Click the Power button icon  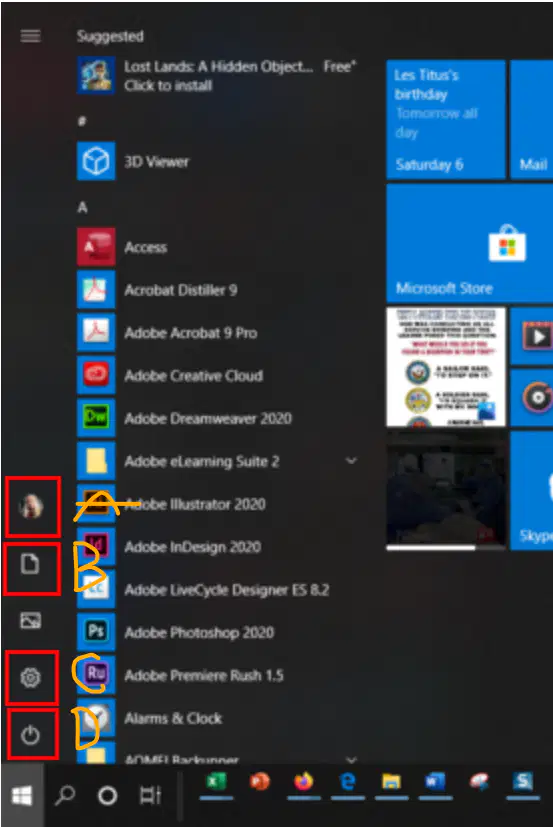pos(30,735)
